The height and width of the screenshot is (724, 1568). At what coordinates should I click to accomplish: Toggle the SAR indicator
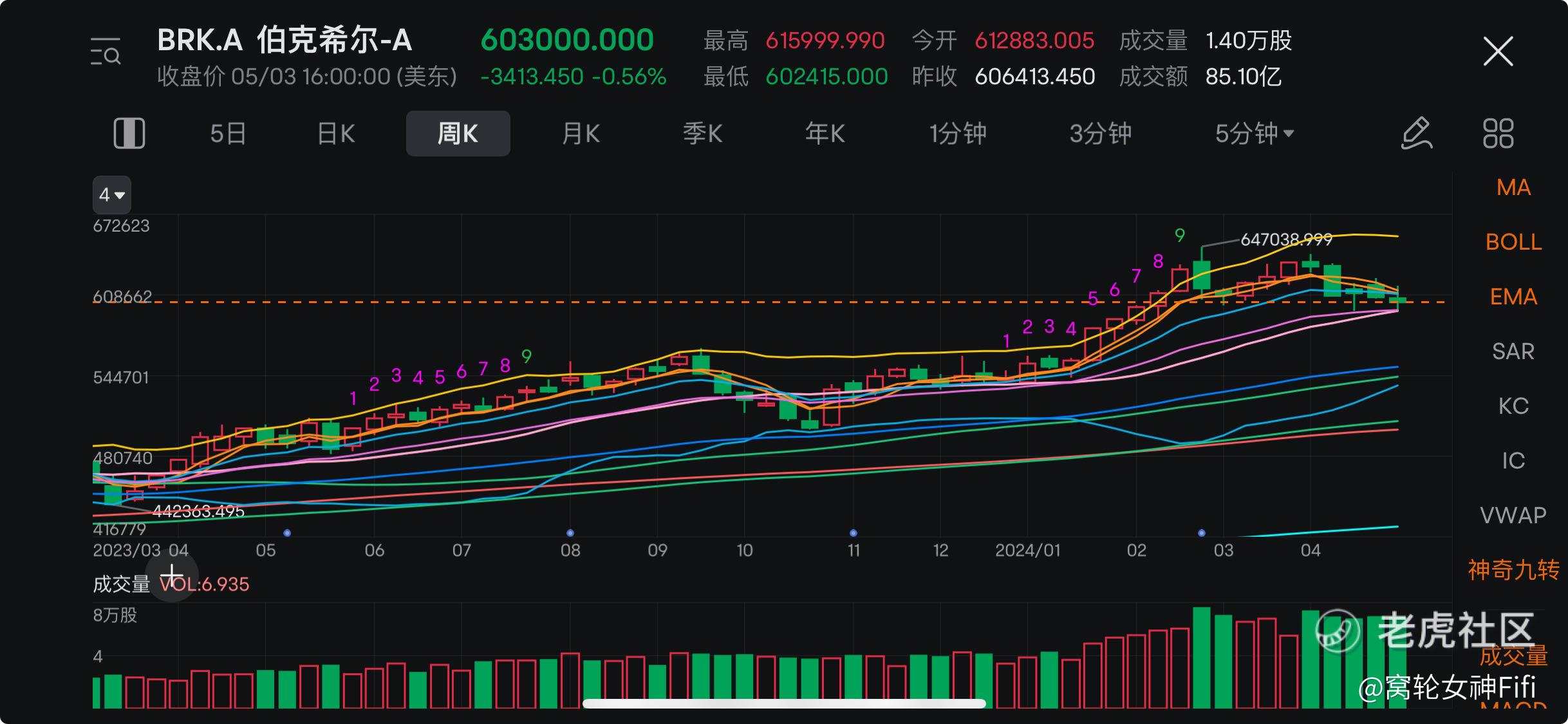click(x=1513, y=351)
